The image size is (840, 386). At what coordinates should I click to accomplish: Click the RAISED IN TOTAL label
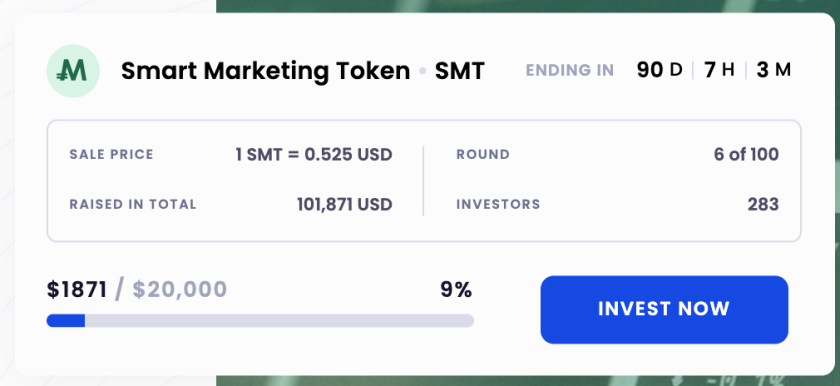(x=133, y=205)
